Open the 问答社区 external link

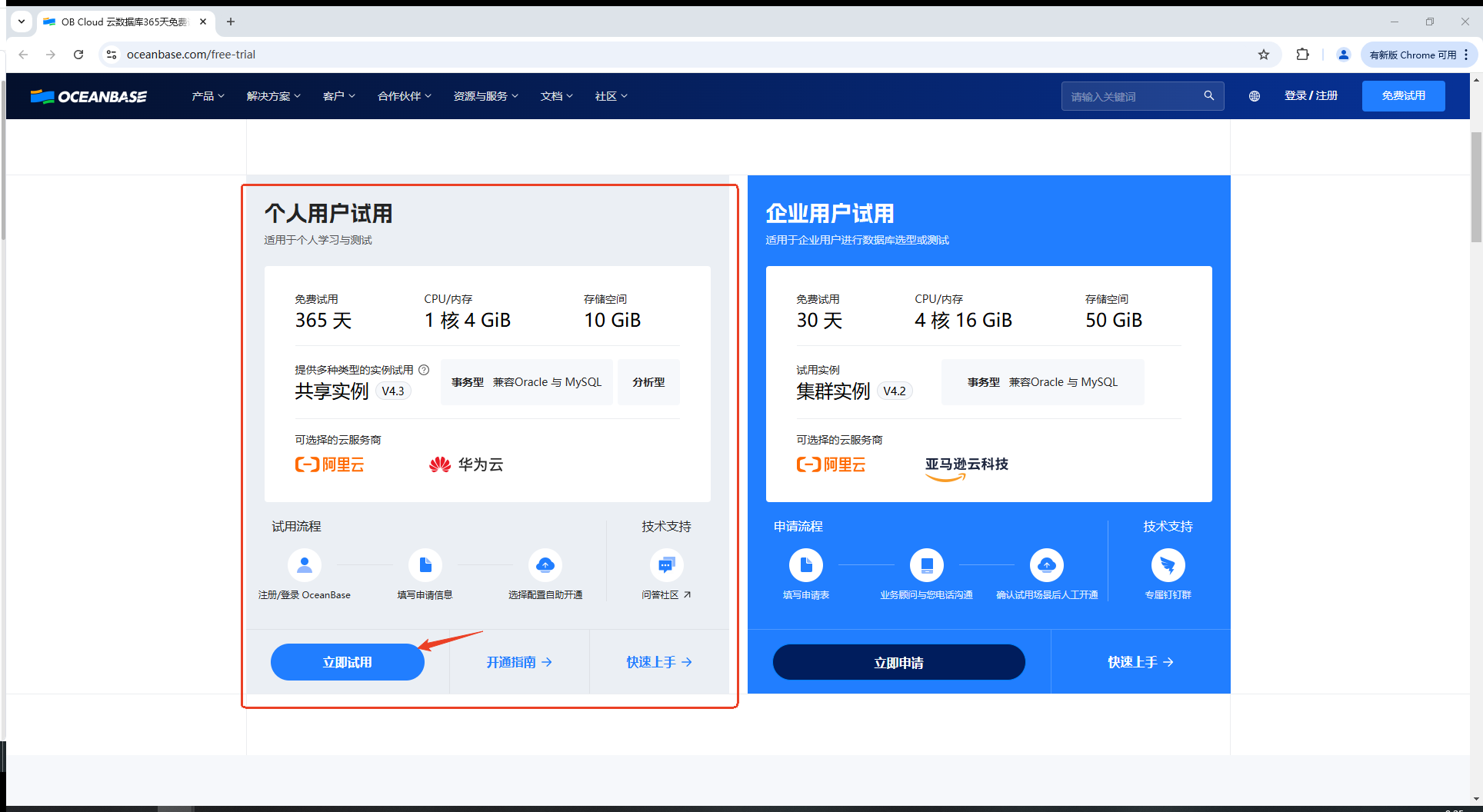[666, 595]
